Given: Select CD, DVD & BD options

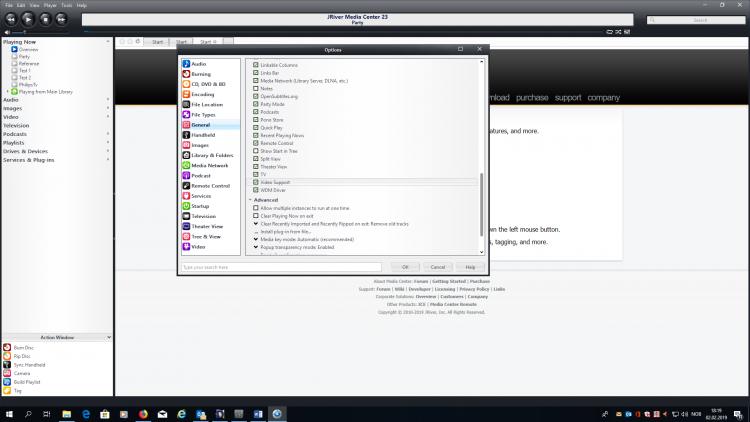Looking at the screenshot, I should (208, 84).
